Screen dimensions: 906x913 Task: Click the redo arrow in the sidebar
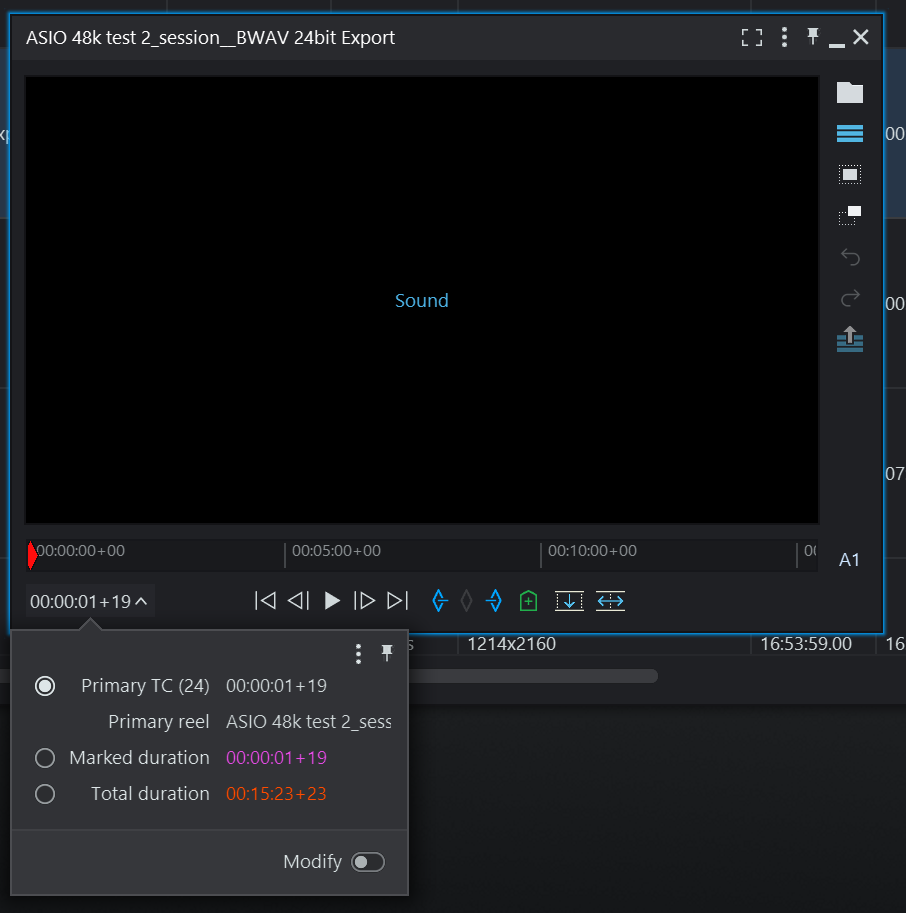pyautogui.click(x=850, y=298)
